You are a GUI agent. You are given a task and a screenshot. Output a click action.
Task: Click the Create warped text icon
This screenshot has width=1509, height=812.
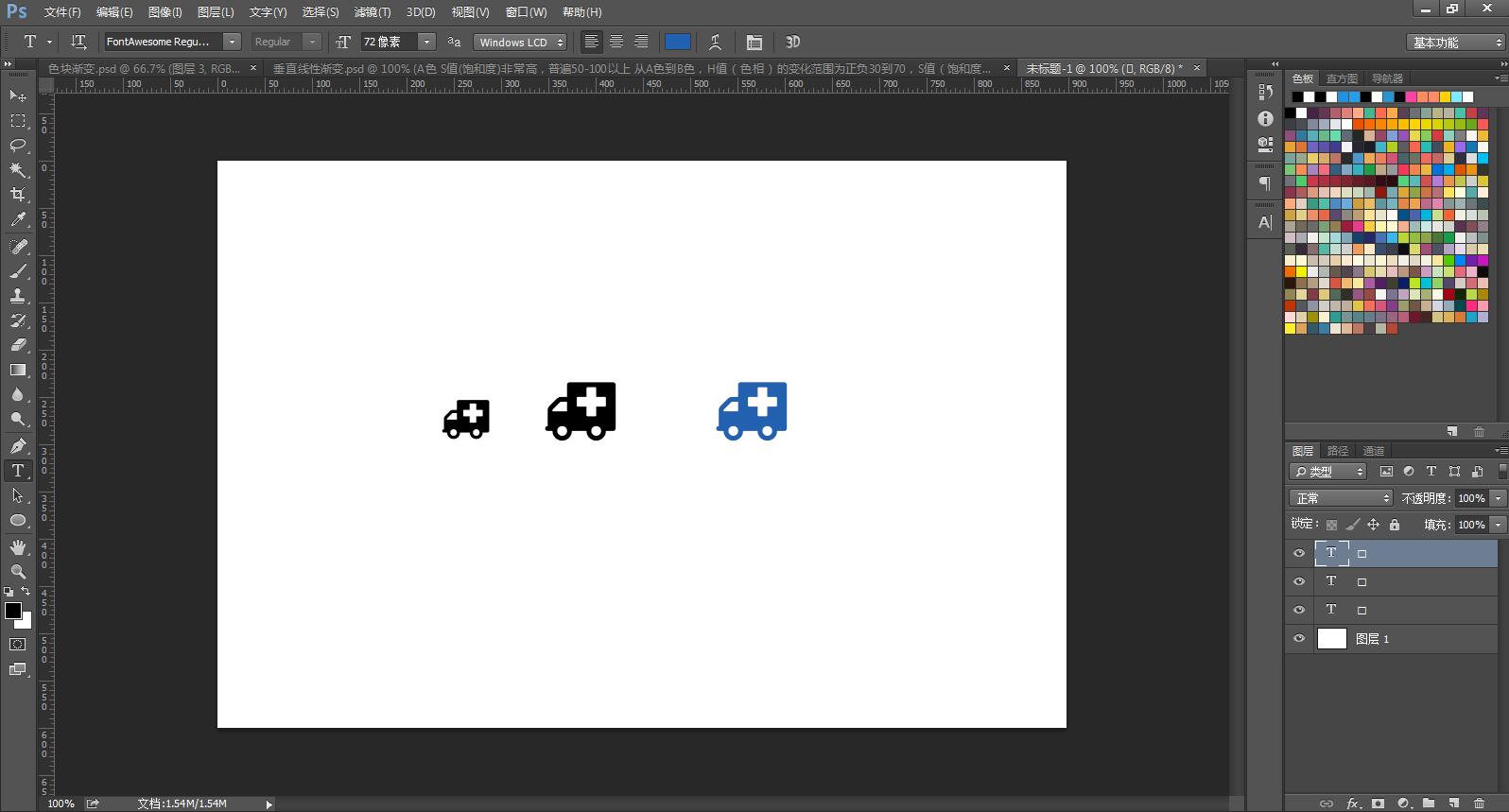(x=715, y=42)
